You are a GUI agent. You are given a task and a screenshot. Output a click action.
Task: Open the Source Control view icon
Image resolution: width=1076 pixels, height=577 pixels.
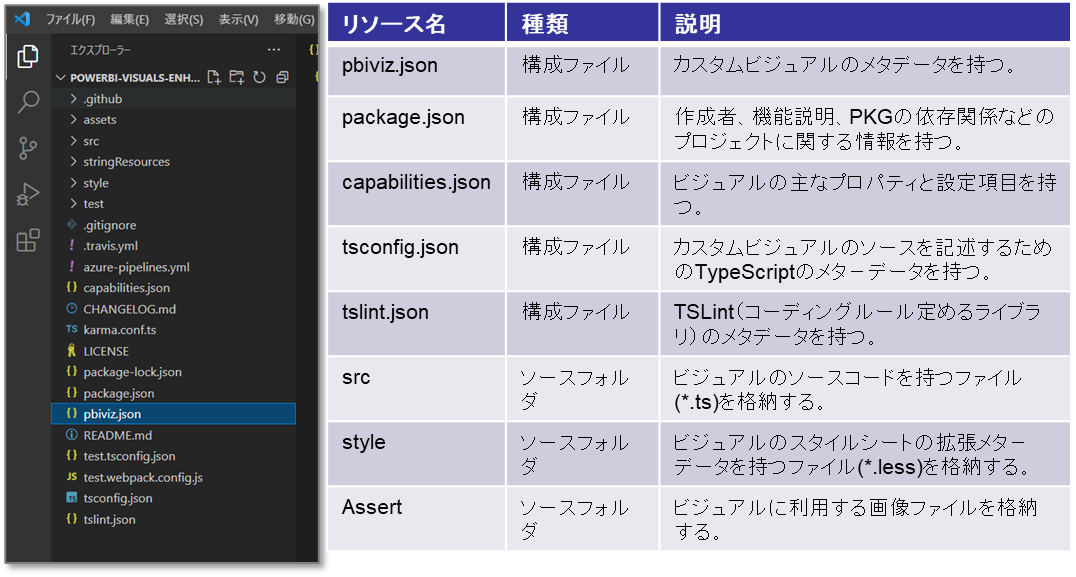(x=27, y=148)
